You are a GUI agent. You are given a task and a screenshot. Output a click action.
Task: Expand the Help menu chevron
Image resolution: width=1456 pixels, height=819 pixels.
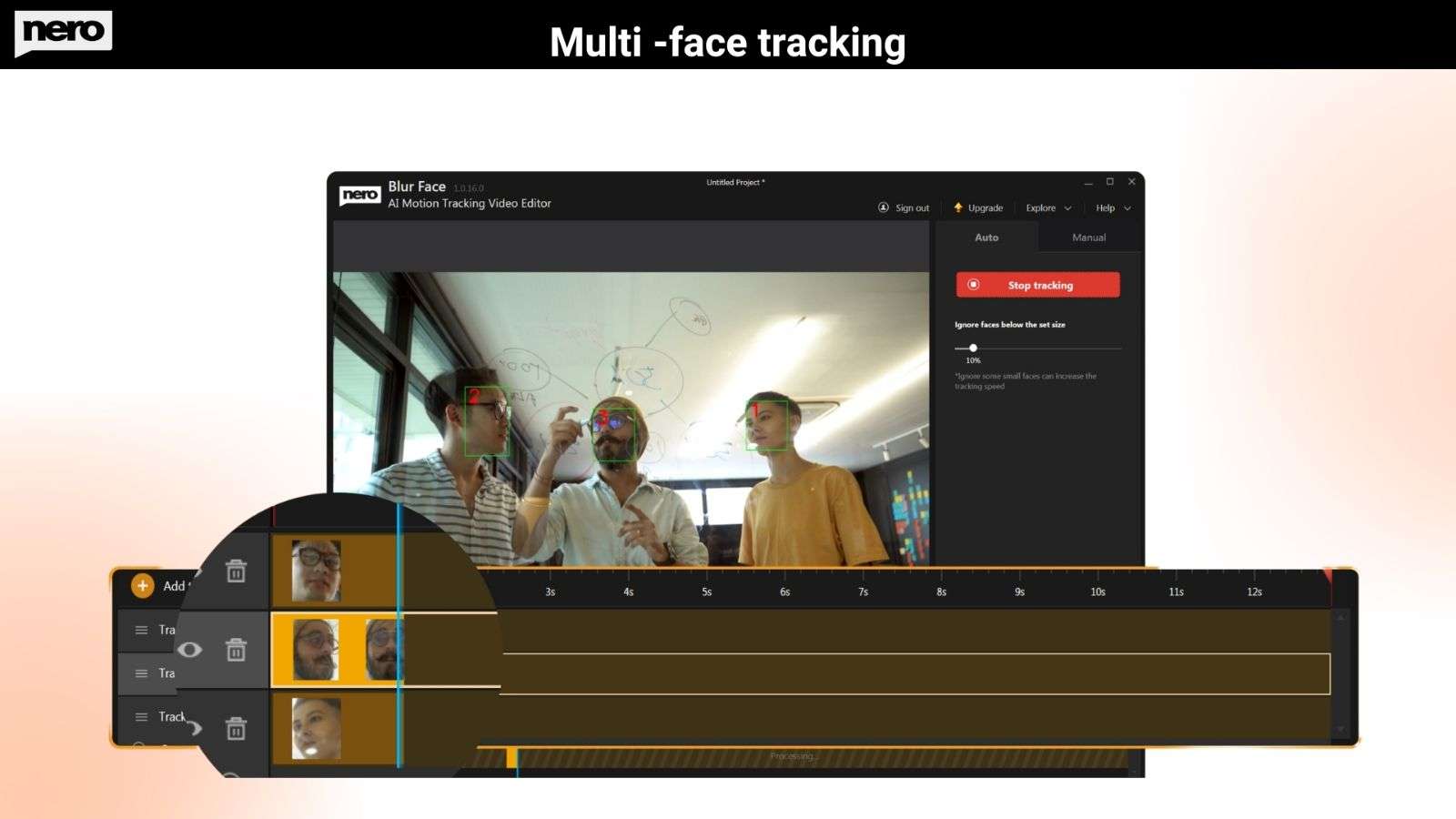pyautogui.click(x=1127, y=207)
